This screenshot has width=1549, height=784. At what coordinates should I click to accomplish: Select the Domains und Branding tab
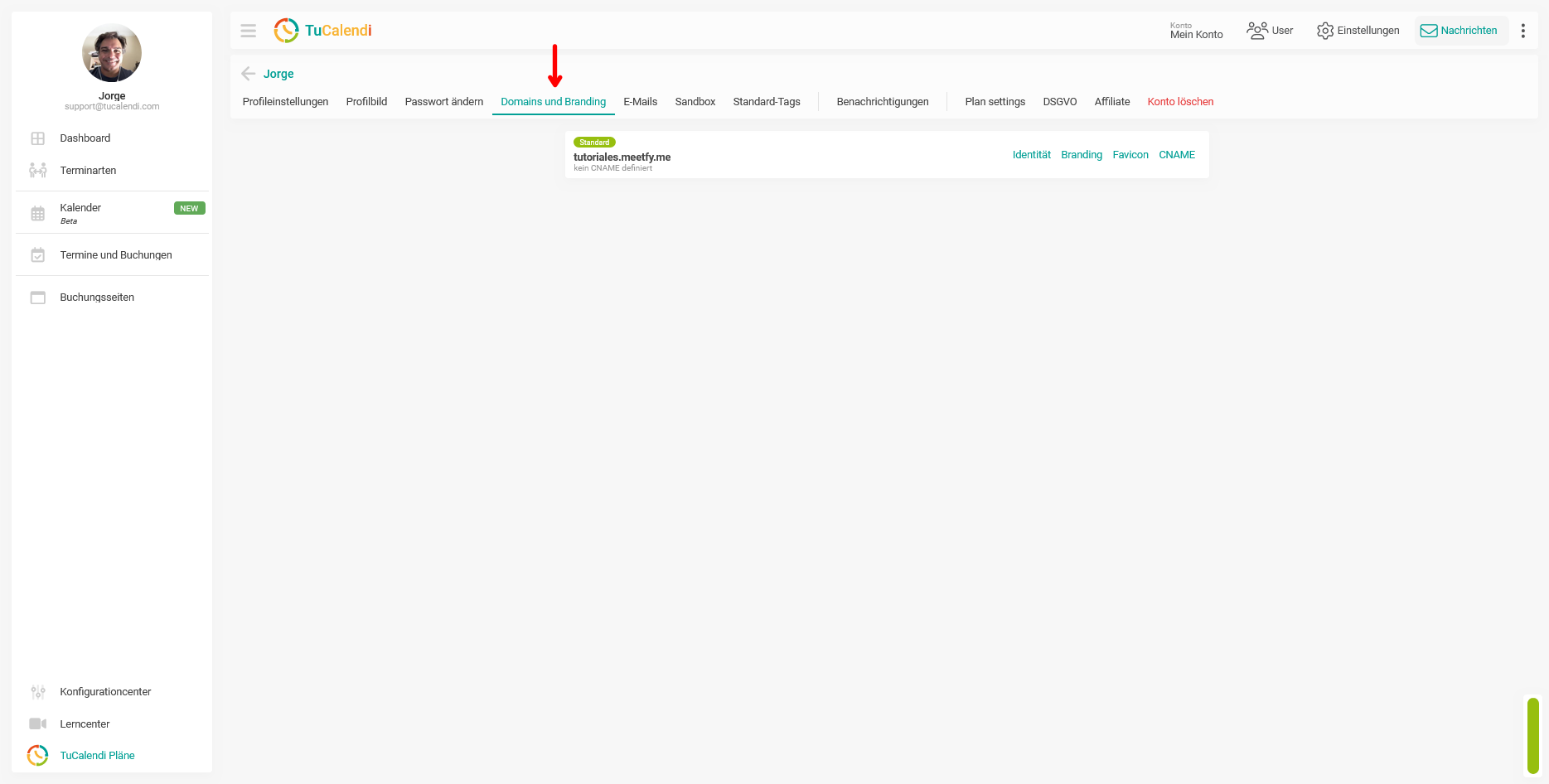tap(554, 102)
